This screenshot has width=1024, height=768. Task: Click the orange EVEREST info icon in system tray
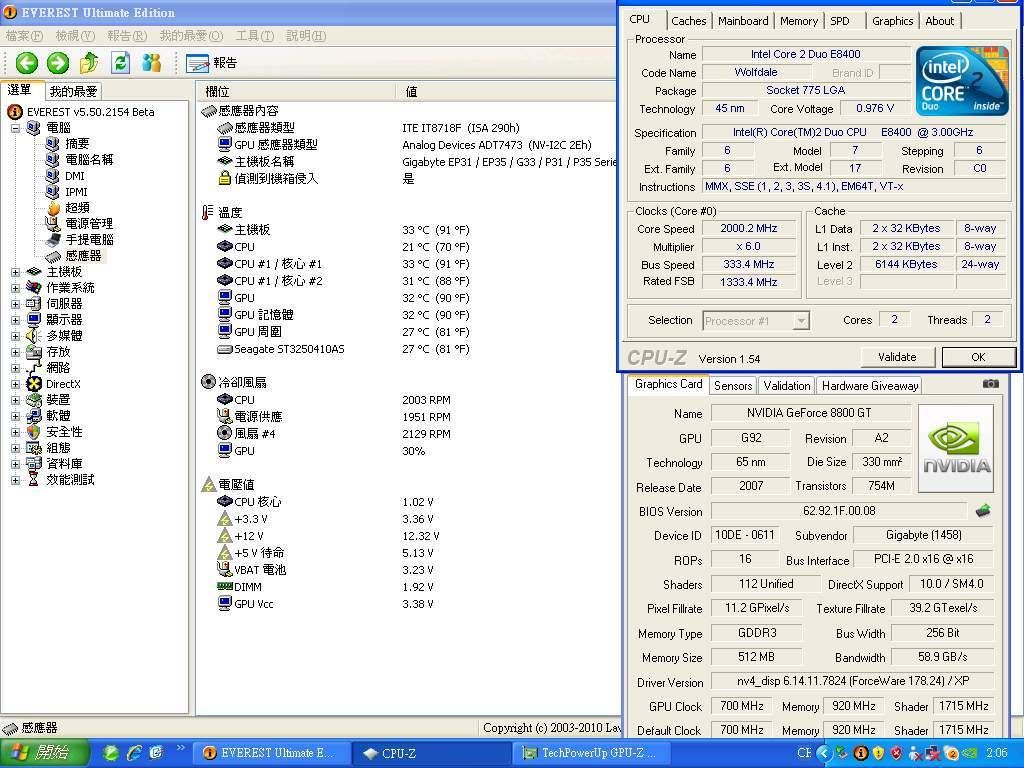pyautogui.click(x=861, y=753)
